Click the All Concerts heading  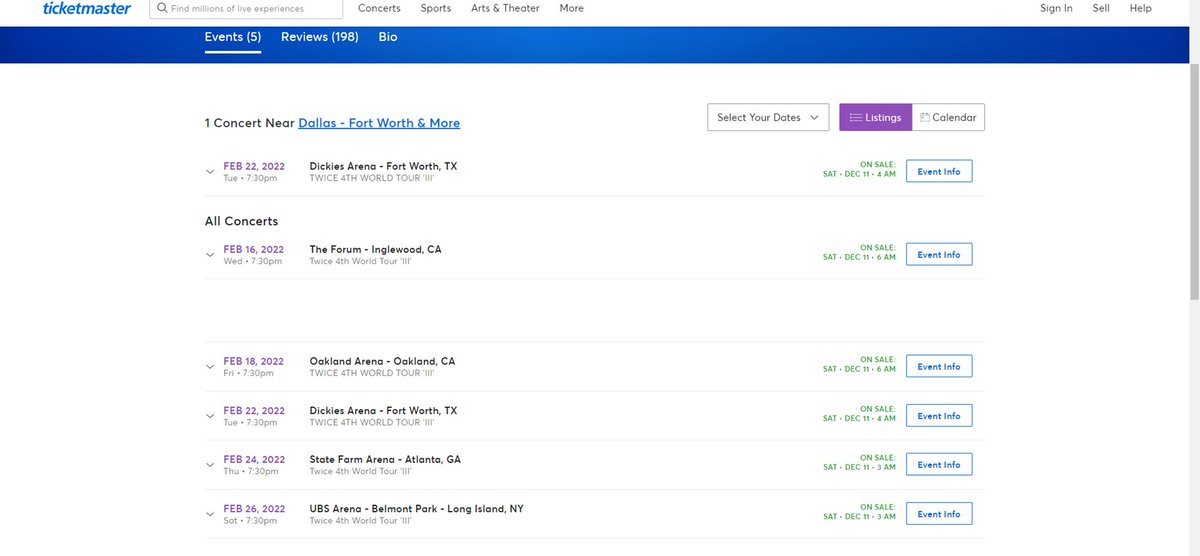click(241, 221)
